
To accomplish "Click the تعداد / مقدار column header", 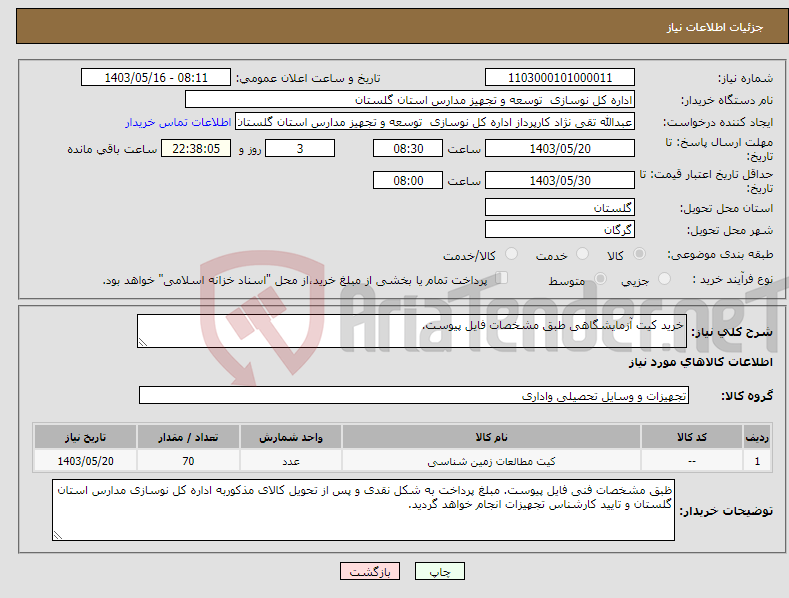I will coord(188,437).
